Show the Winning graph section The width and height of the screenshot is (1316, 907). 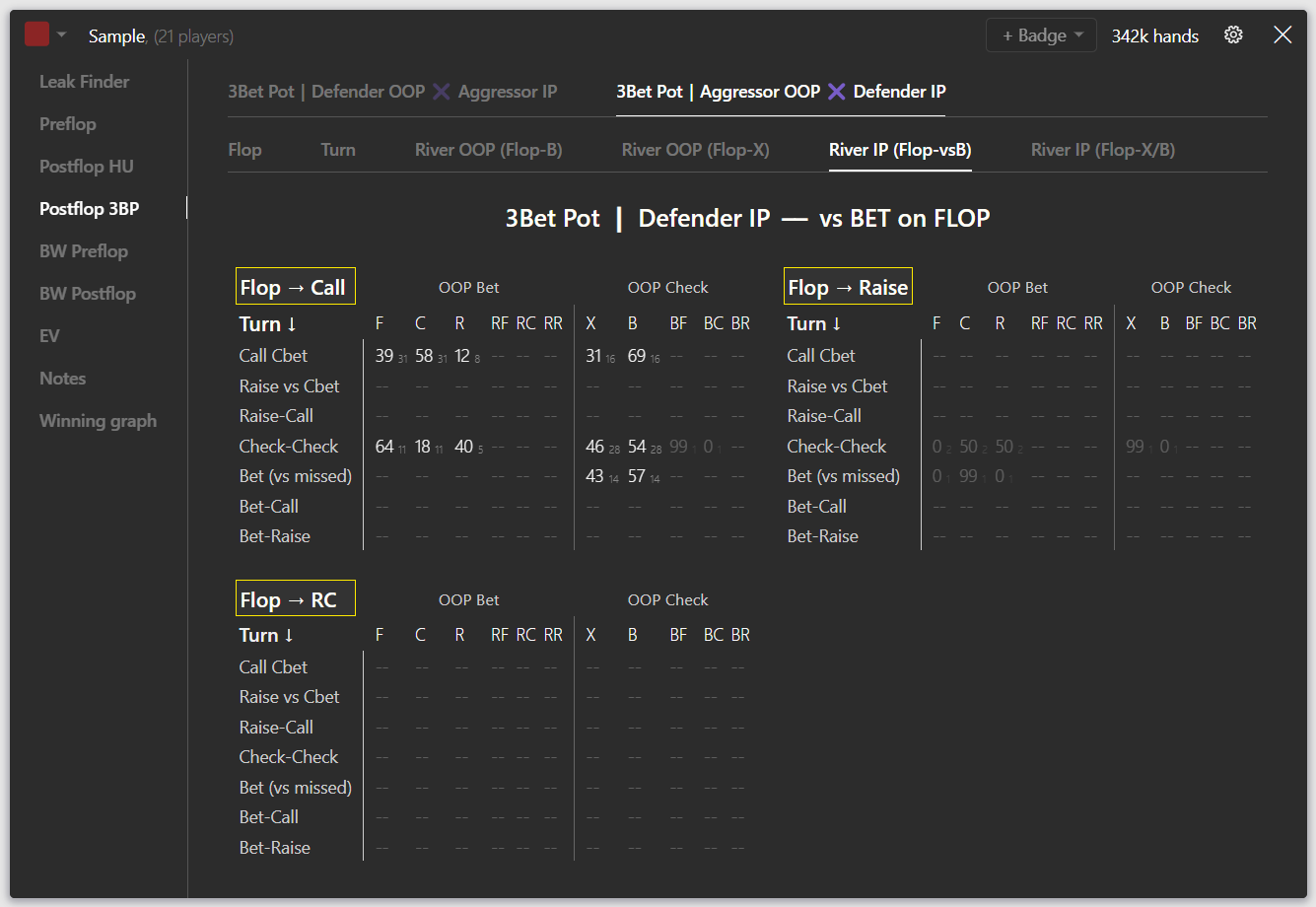(x=99, y=421)
